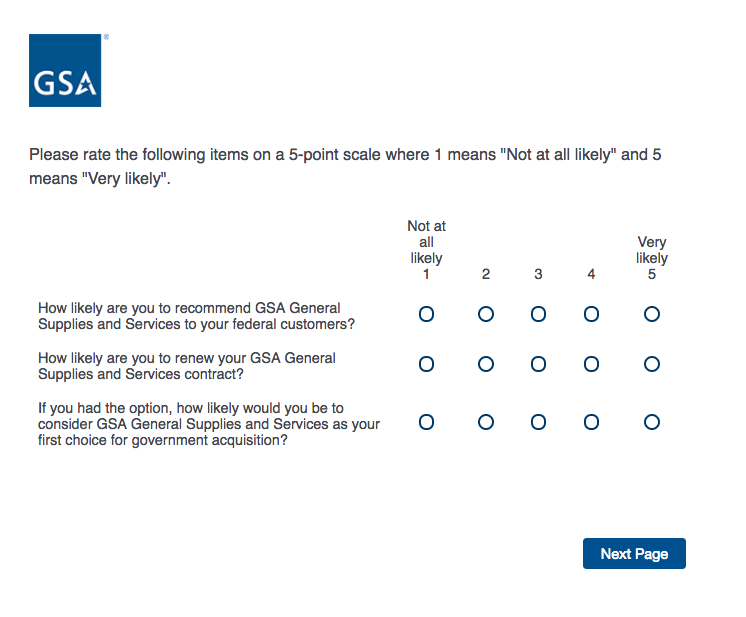Select 2 for recommend GSA question
This screenshot has width=746, height=617.
(486, 314)
